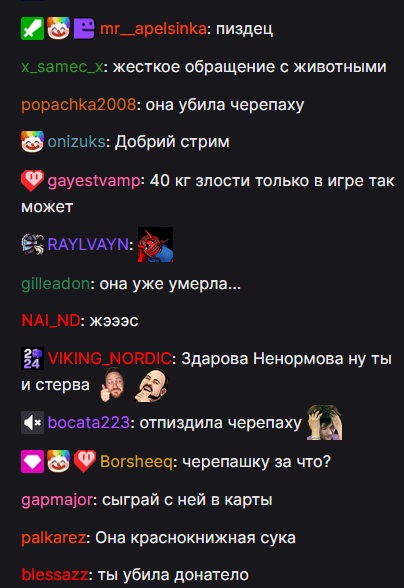Click the thumbs-up man emote in VIKING_NORDIC's message

113,384
